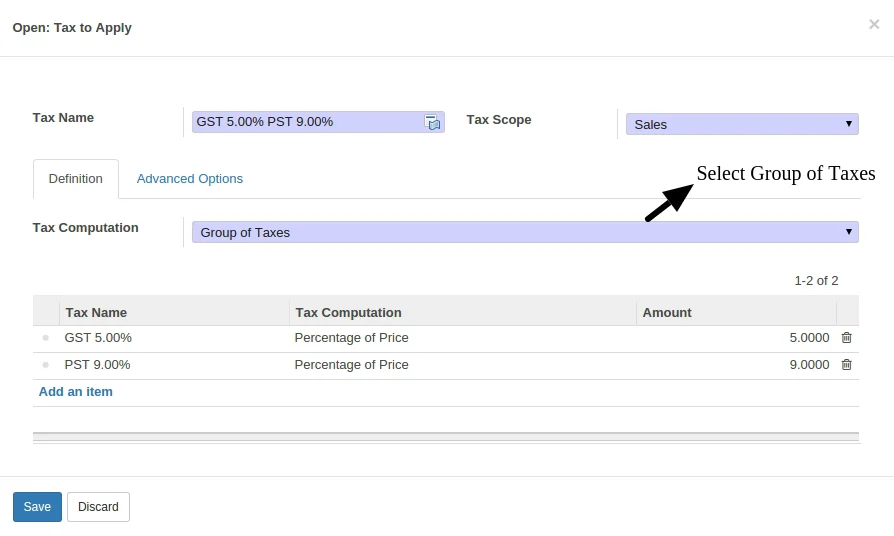This screenshot has width=894, height=536.
Task: Sort table by Tax Name column header
Action: click(x=174, y=312)
